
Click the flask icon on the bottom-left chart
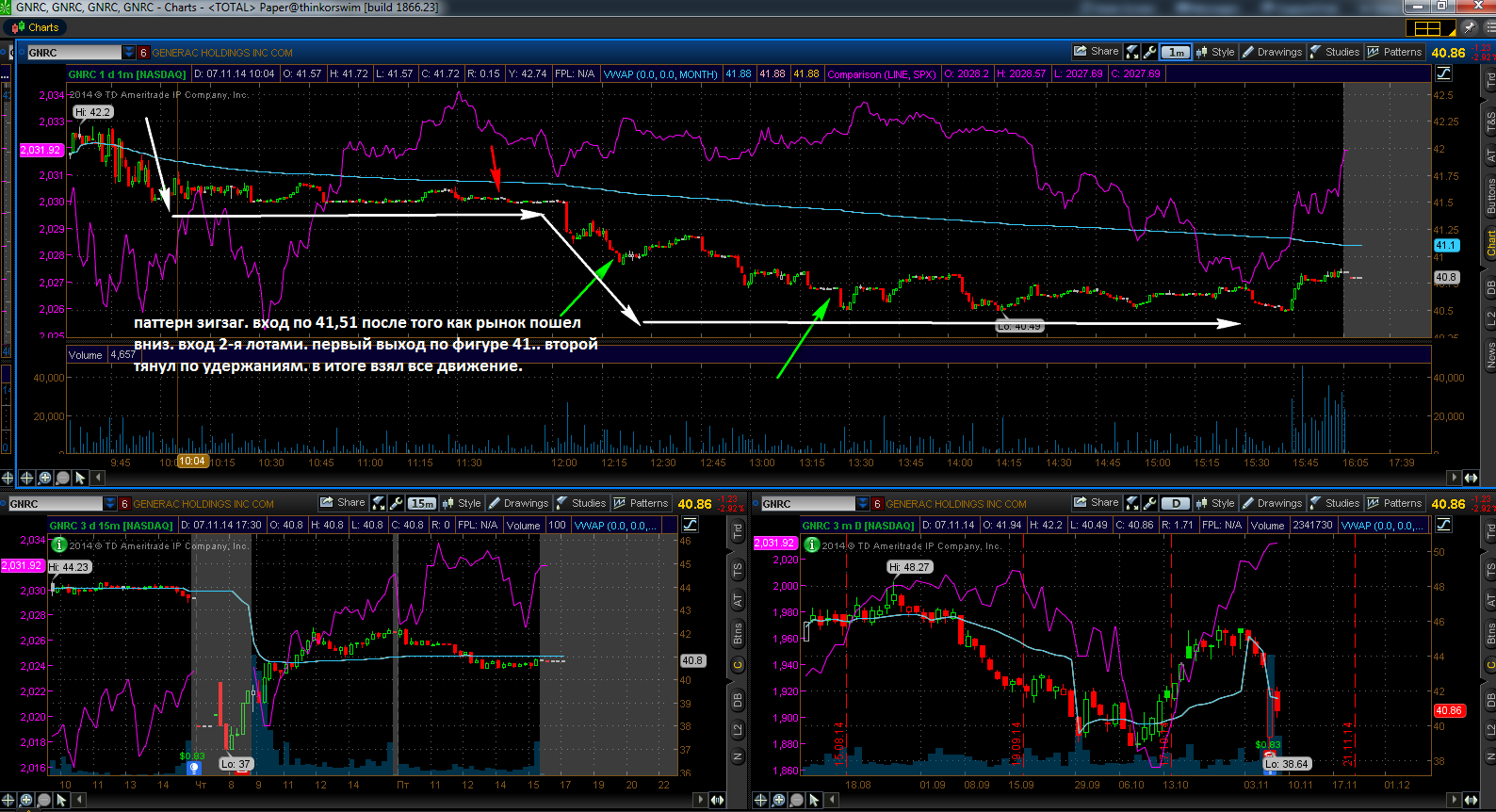(x=379, y=504)
